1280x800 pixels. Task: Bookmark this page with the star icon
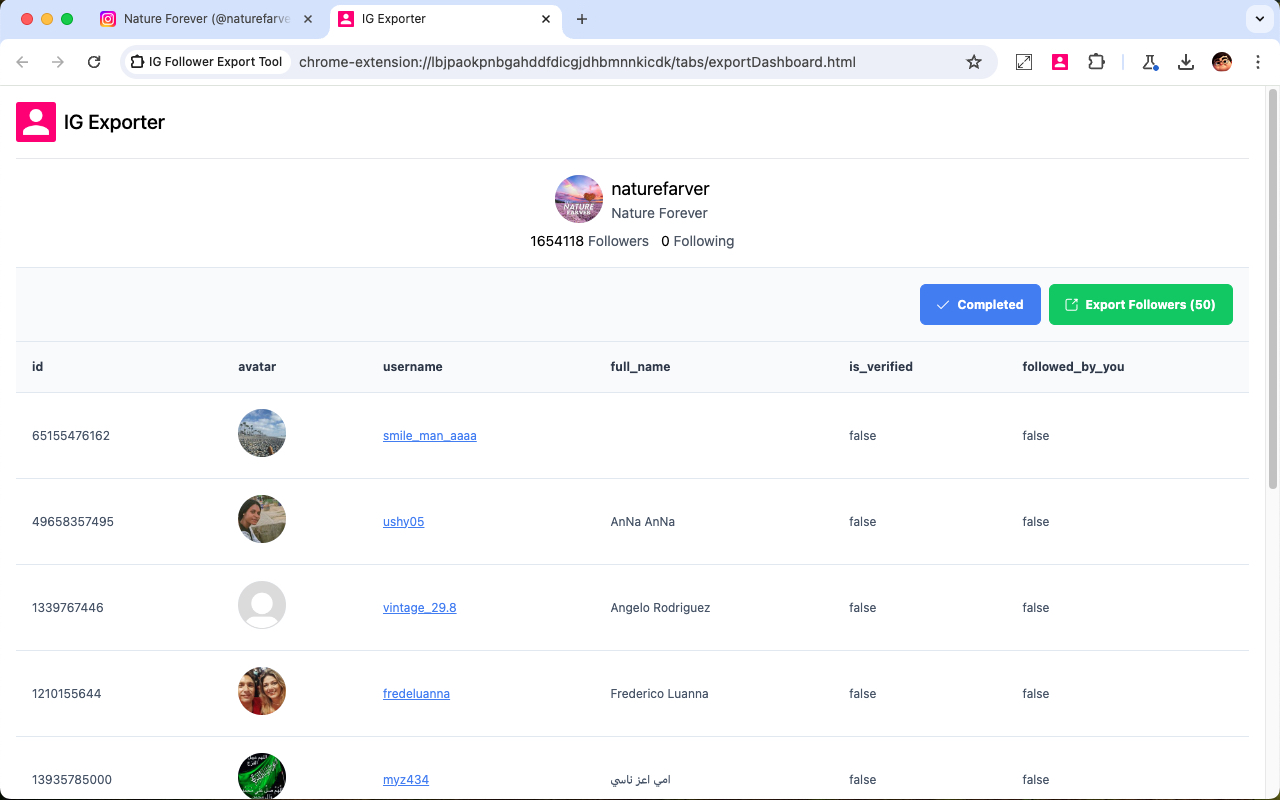coord(974,62)
